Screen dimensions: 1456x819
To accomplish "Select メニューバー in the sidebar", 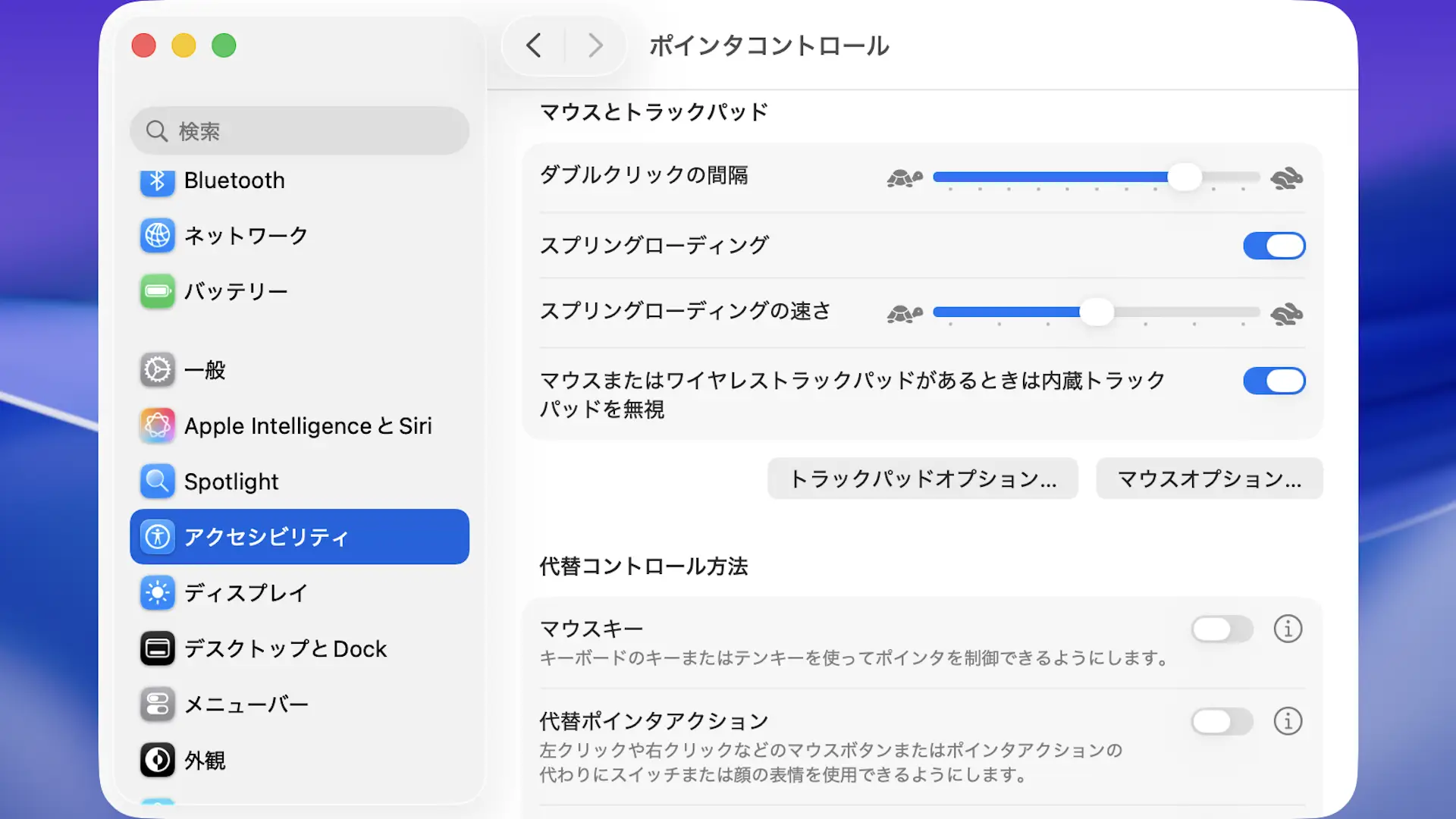I will coord(246,704).
